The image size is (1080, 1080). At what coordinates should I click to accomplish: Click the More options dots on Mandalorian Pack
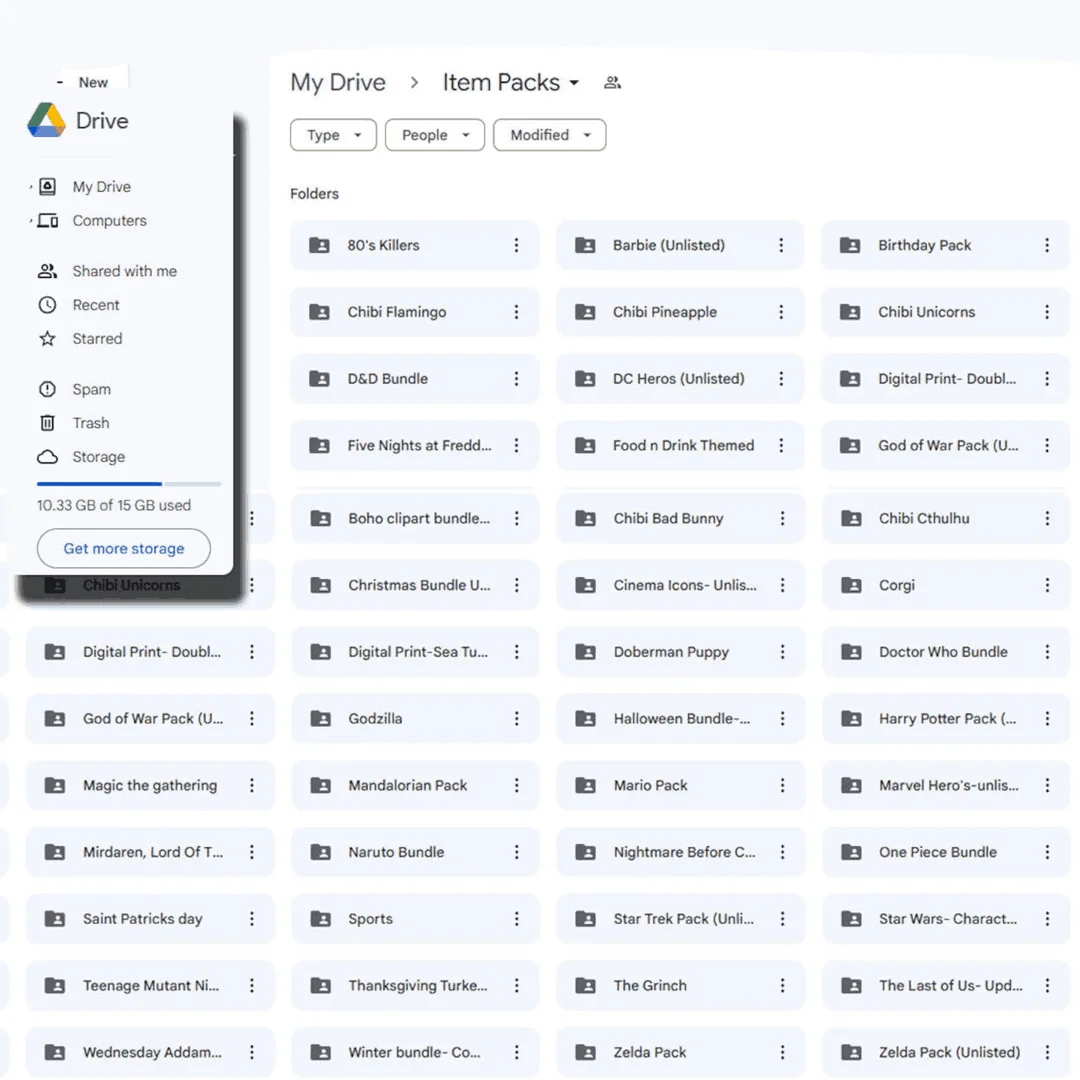516,785
